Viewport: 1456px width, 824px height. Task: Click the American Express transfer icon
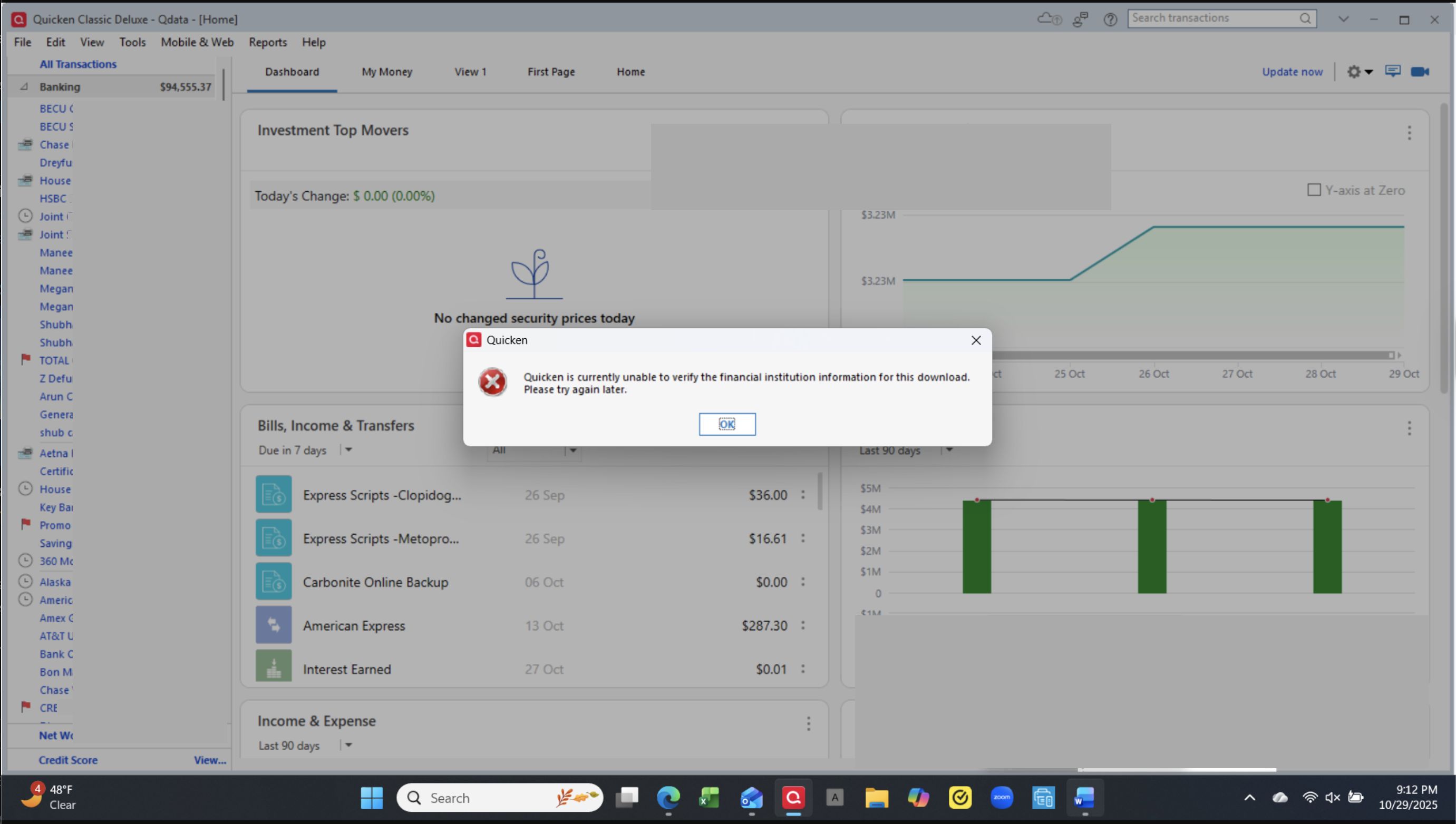(x=274, y=625)
